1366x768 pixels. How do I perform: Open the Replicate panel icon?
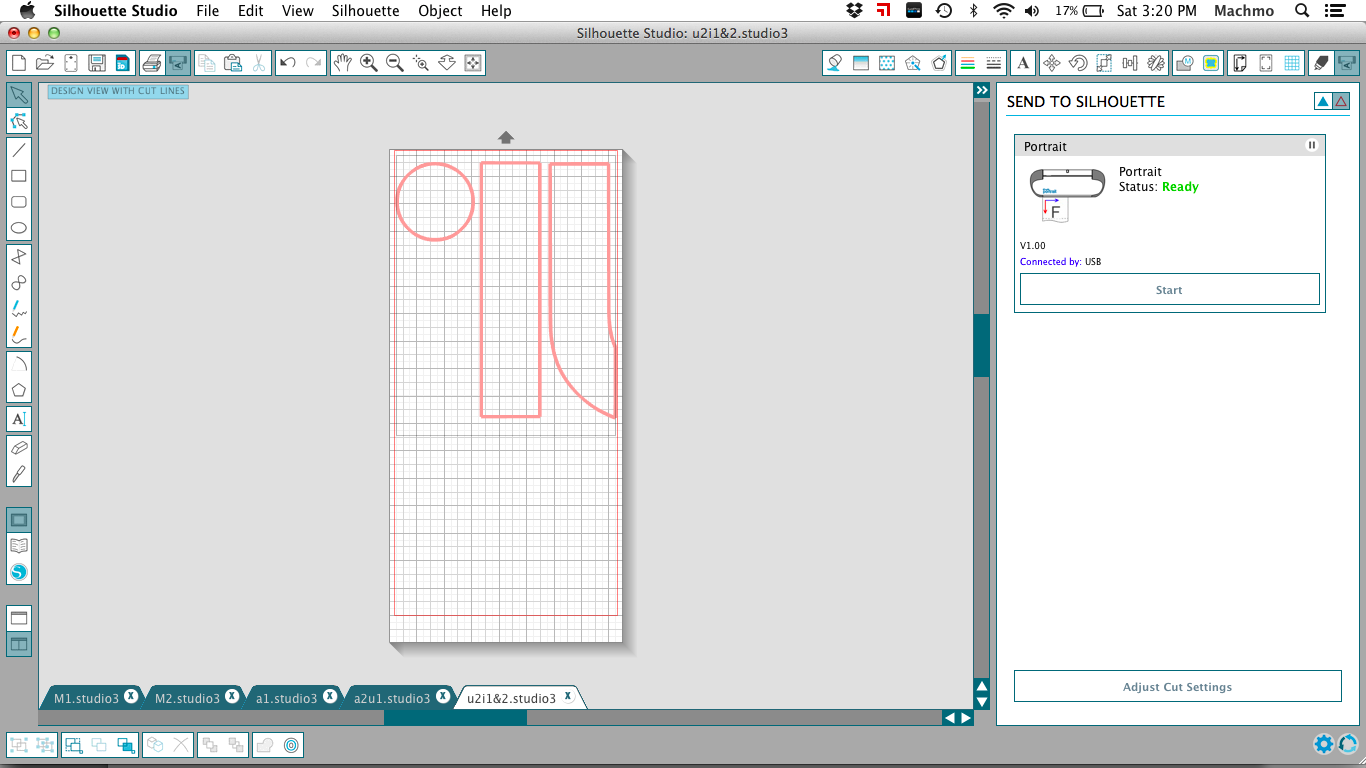(1156, 63)
